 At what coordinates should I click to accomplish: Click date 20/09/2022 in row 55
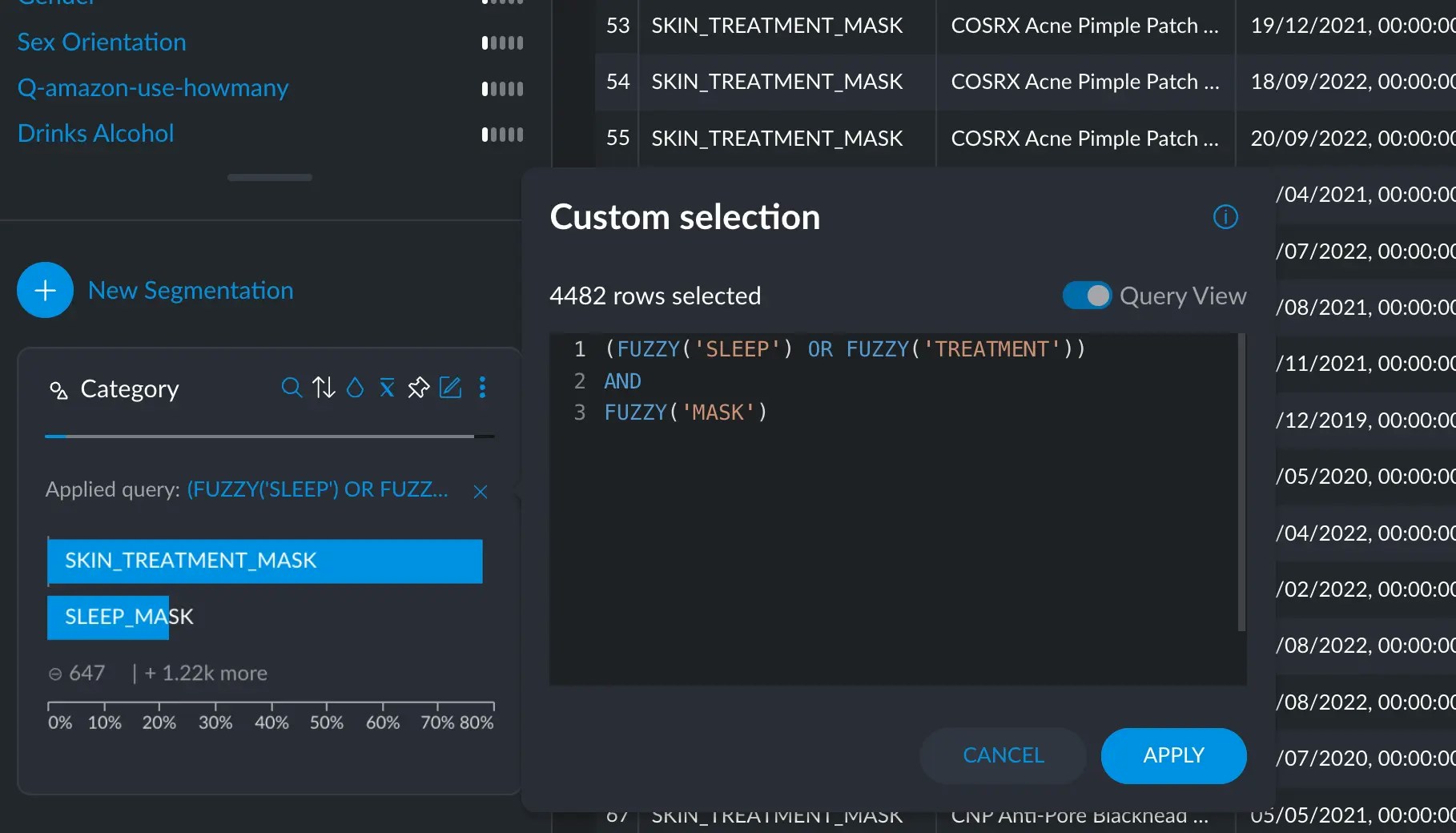tap(1352, 139)
